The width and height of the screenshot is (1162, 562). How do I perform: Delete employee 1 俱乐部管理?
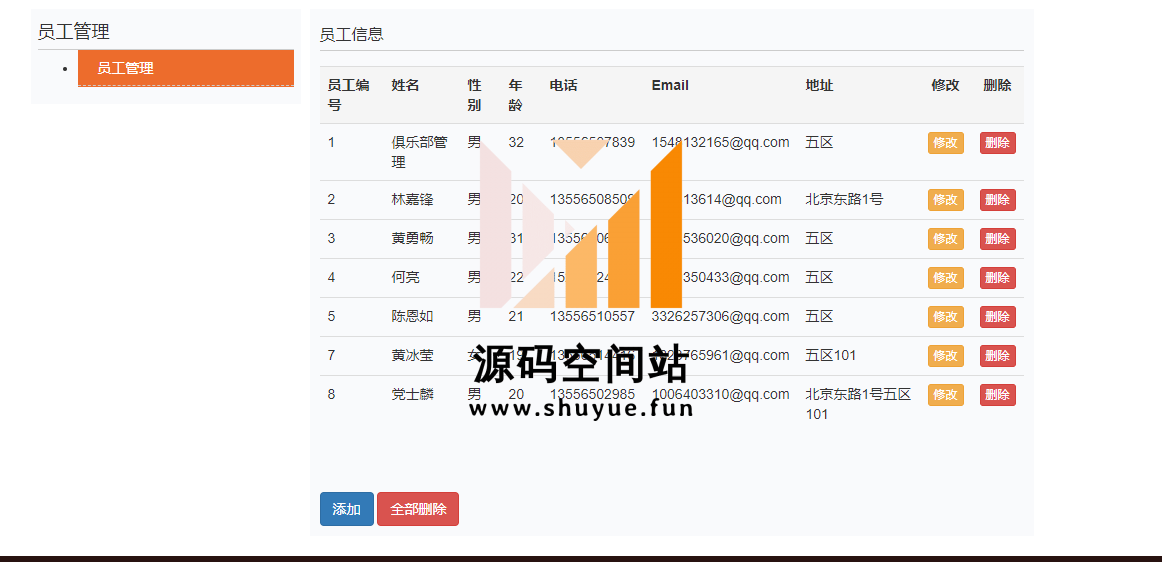point(997,143)
